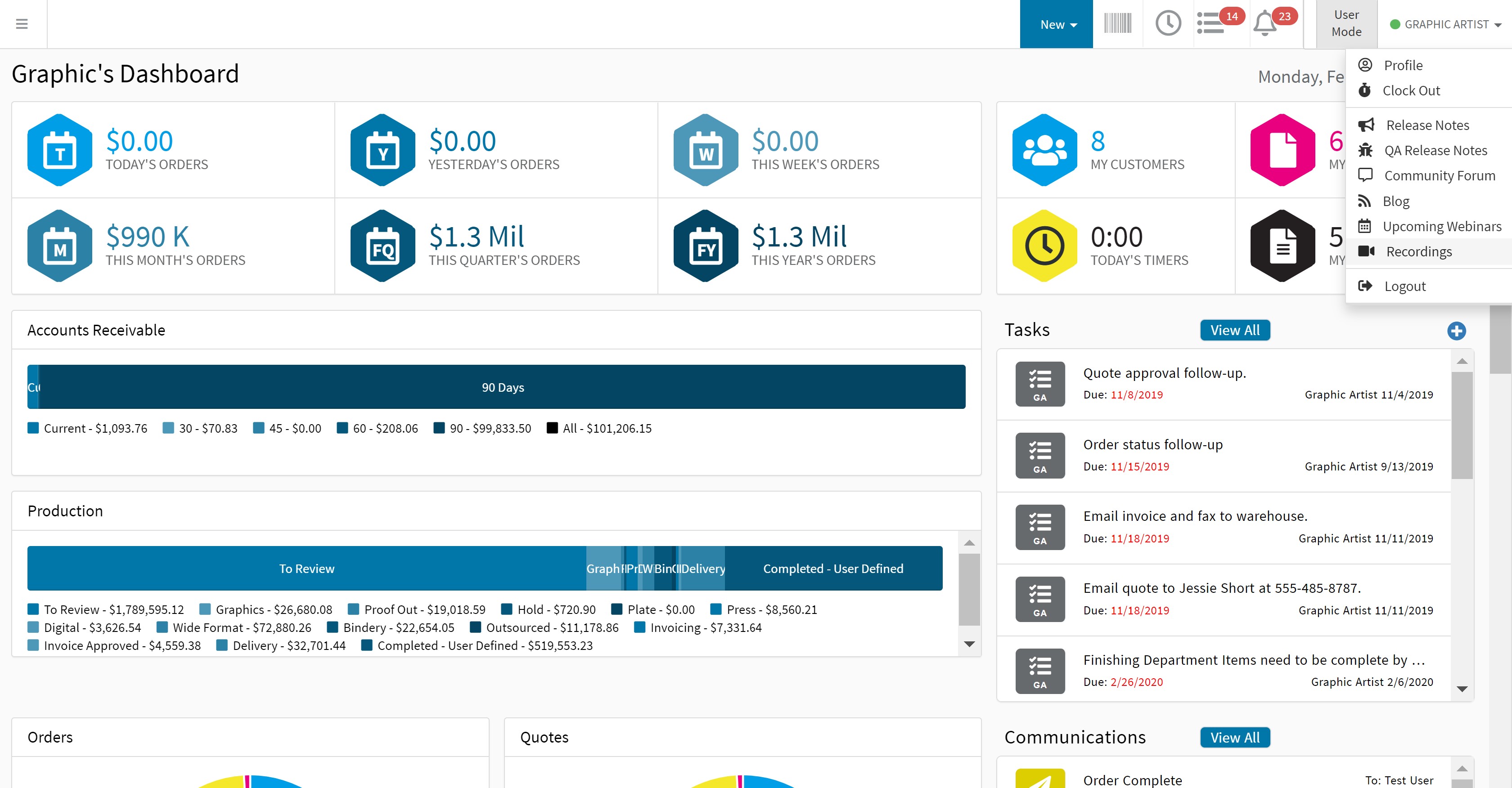Collapse the GRAPHIC ARTIST user dropdown

(1445, 24)
